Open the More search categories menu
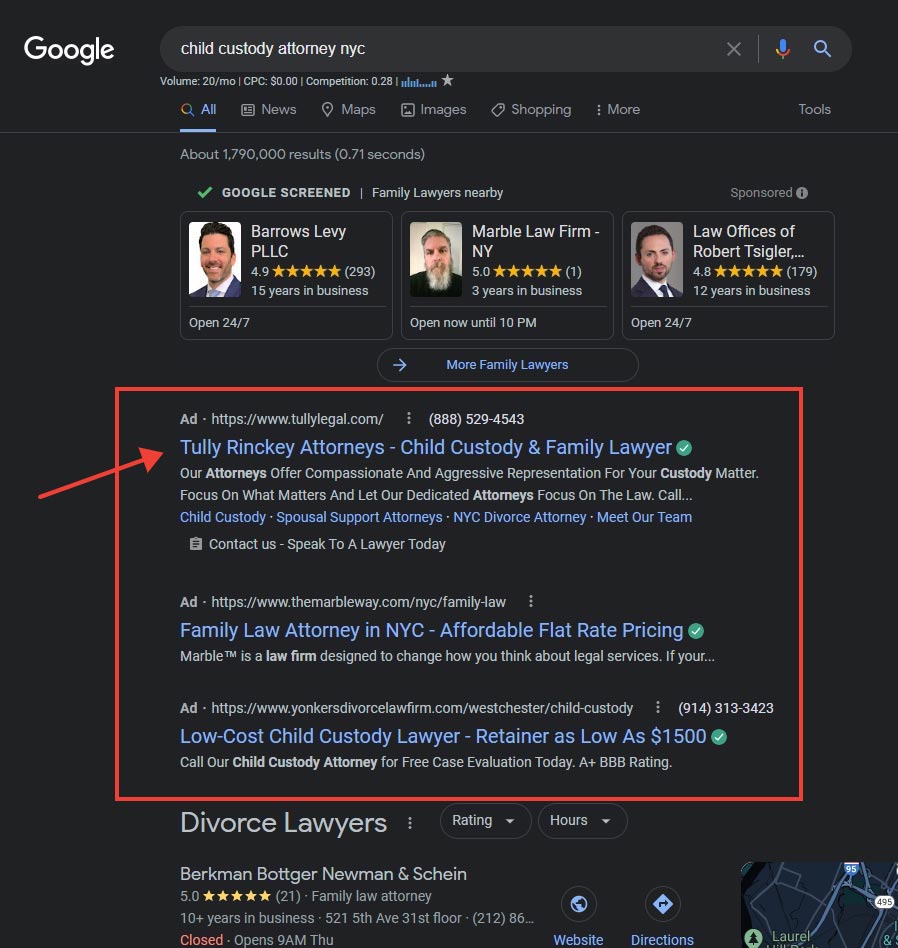Viewport: 898px width, 948px height. coord(617,109)
